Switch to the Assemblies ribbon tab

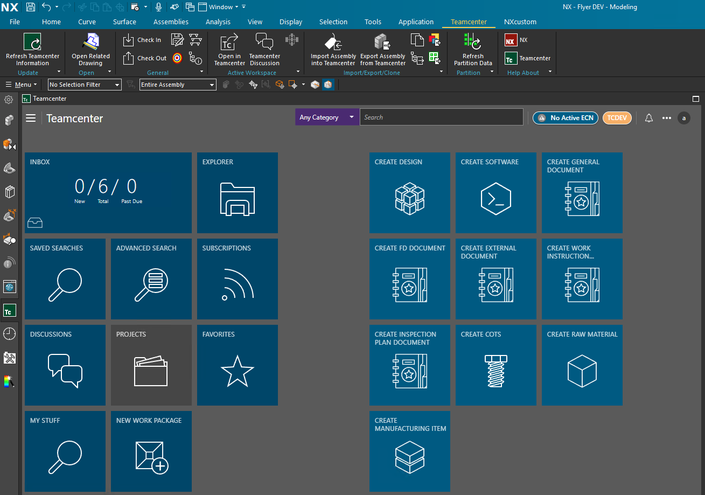pyautogui.click(x=171, y=22)
